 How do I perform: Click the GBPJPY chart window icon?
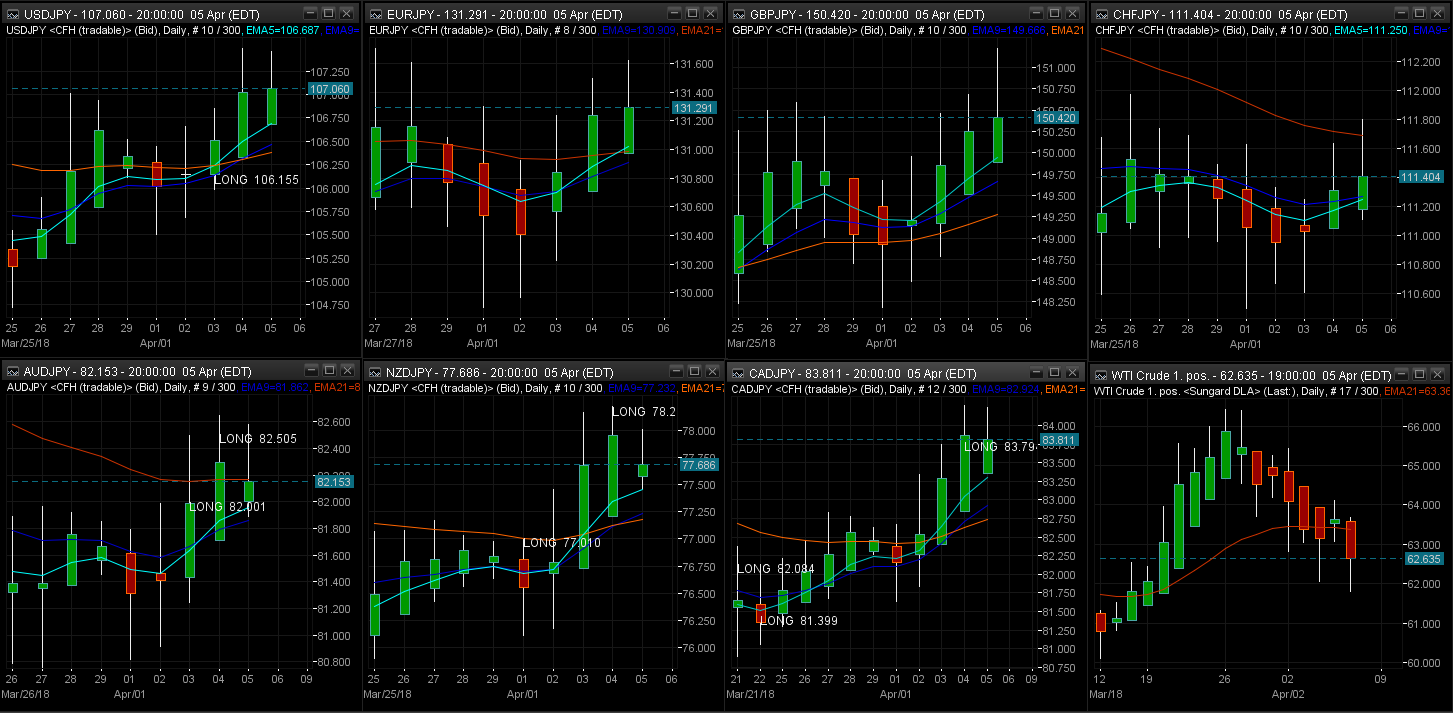coord(737,13)
